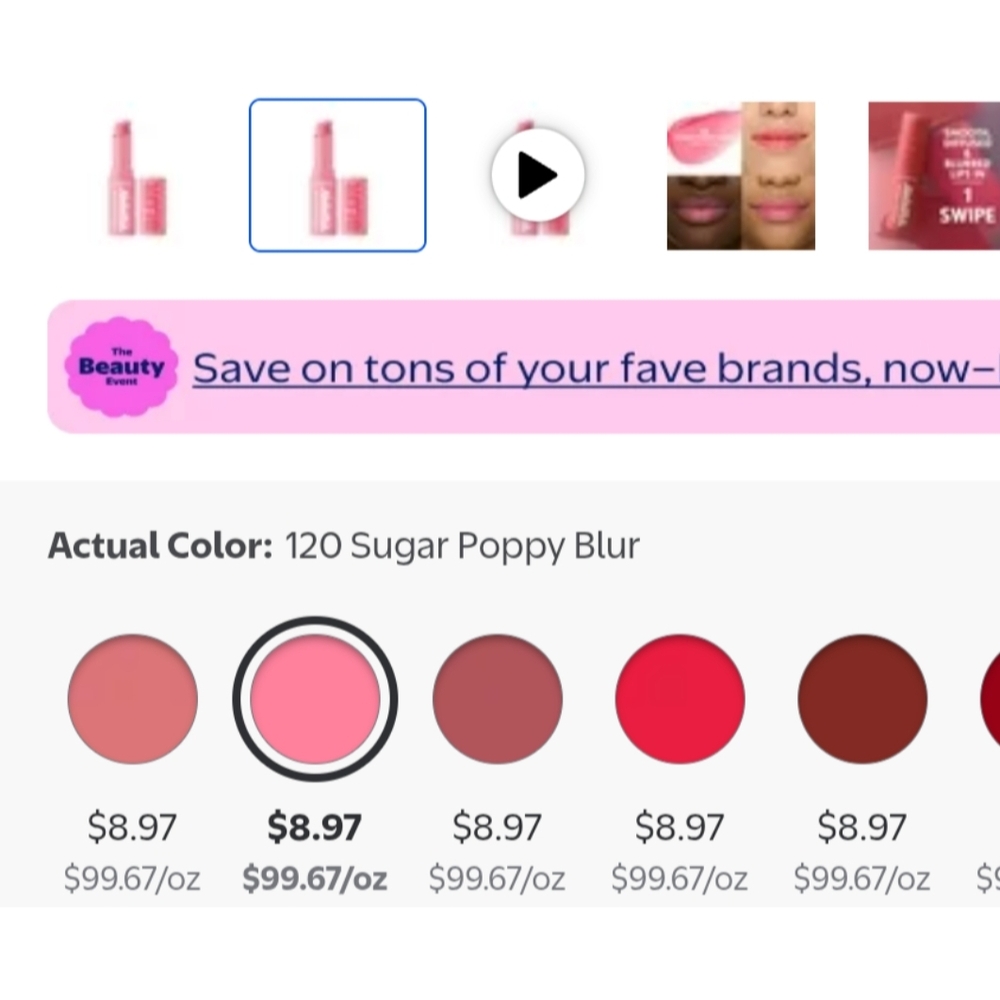View the lip swatches on skin tones image
Image resolution: width=1000 pixels, height=1000 pixels.
coord(740,176)
